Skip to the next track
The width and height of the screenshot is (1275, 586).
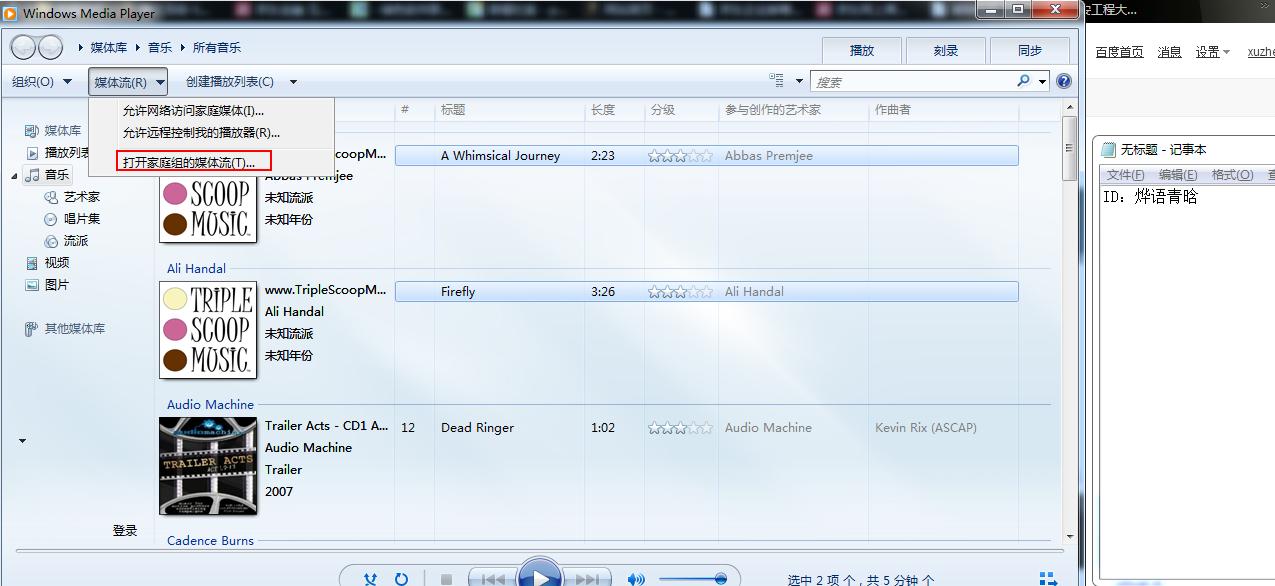tap(587, 579)
